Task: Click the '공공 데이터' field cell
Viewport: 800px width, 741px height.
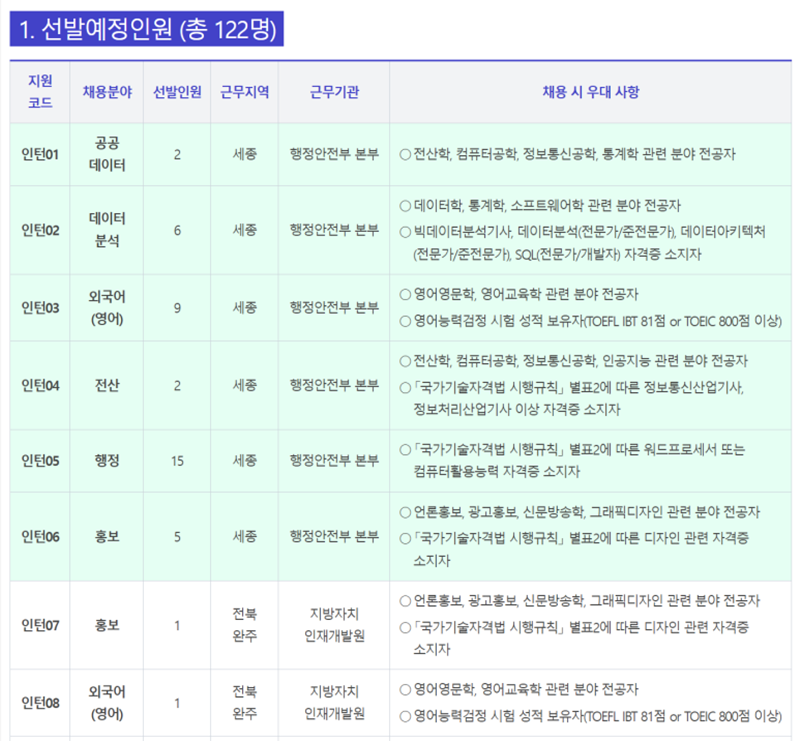Action: (107, 154)
